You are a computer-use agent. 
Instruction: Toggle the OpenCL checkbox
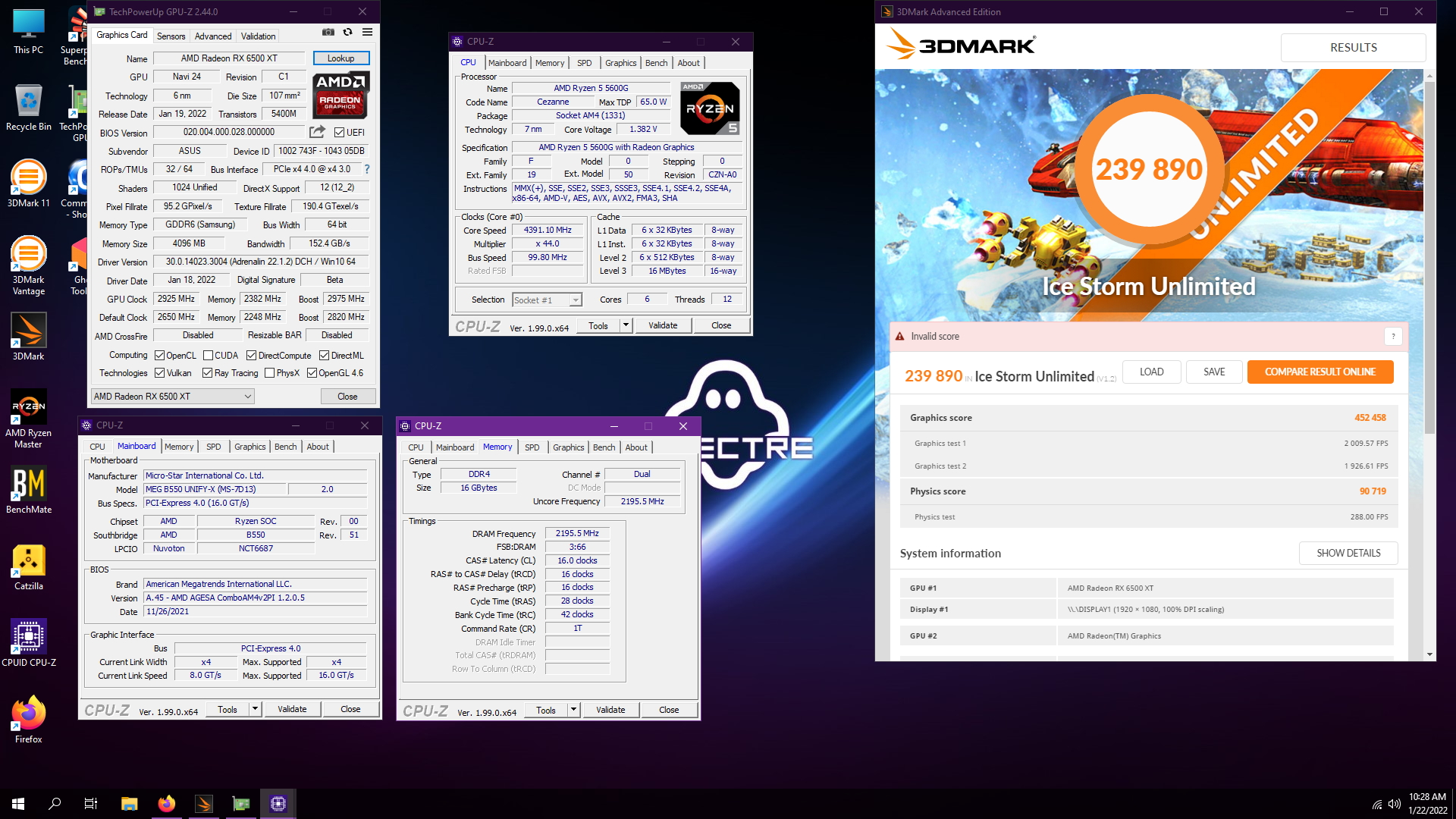159,356
